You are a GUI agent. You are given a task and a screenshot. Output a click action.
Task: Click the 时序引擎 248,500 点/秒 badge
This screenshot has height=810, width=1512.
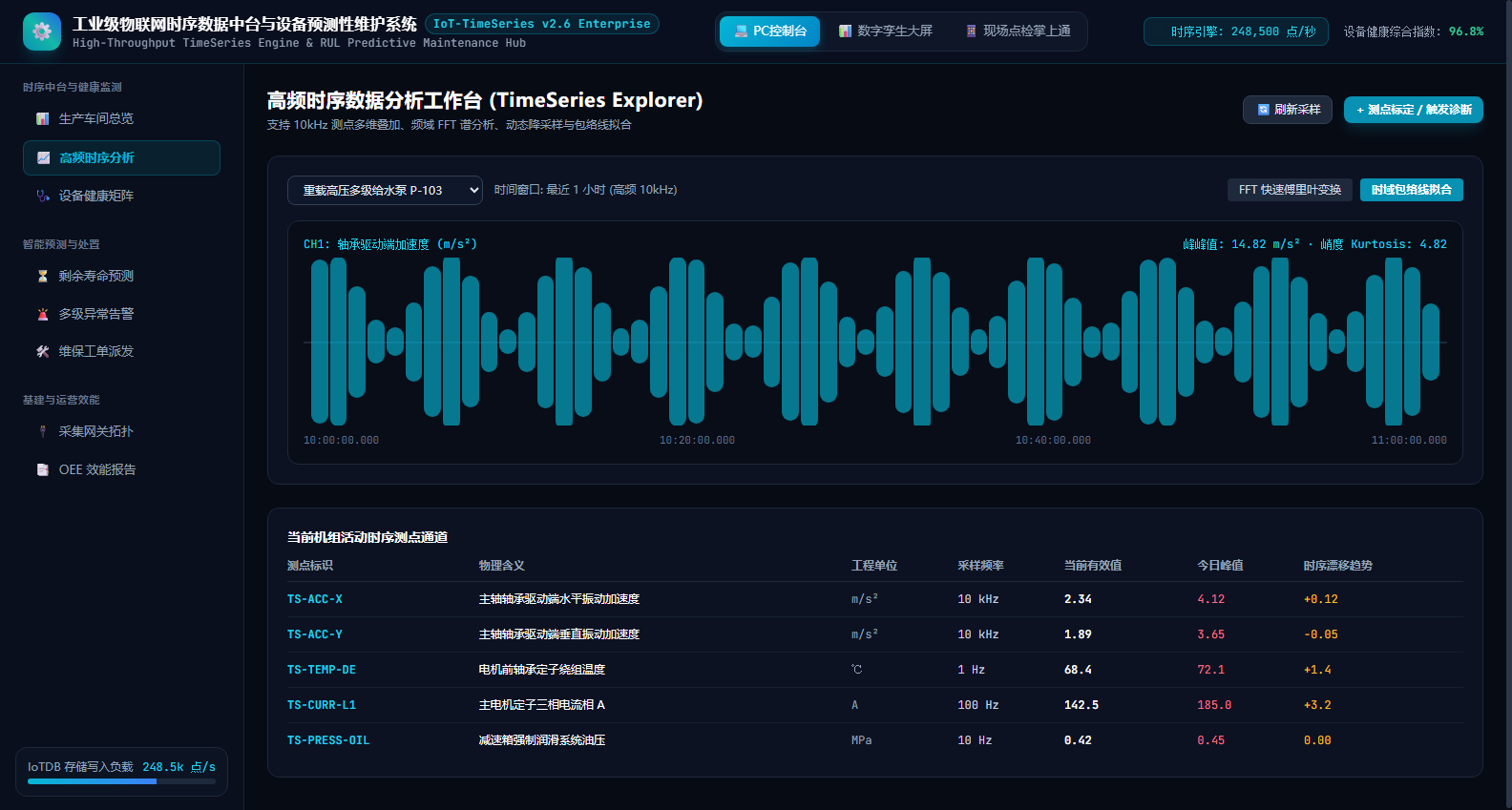[x=1235, y=31]
